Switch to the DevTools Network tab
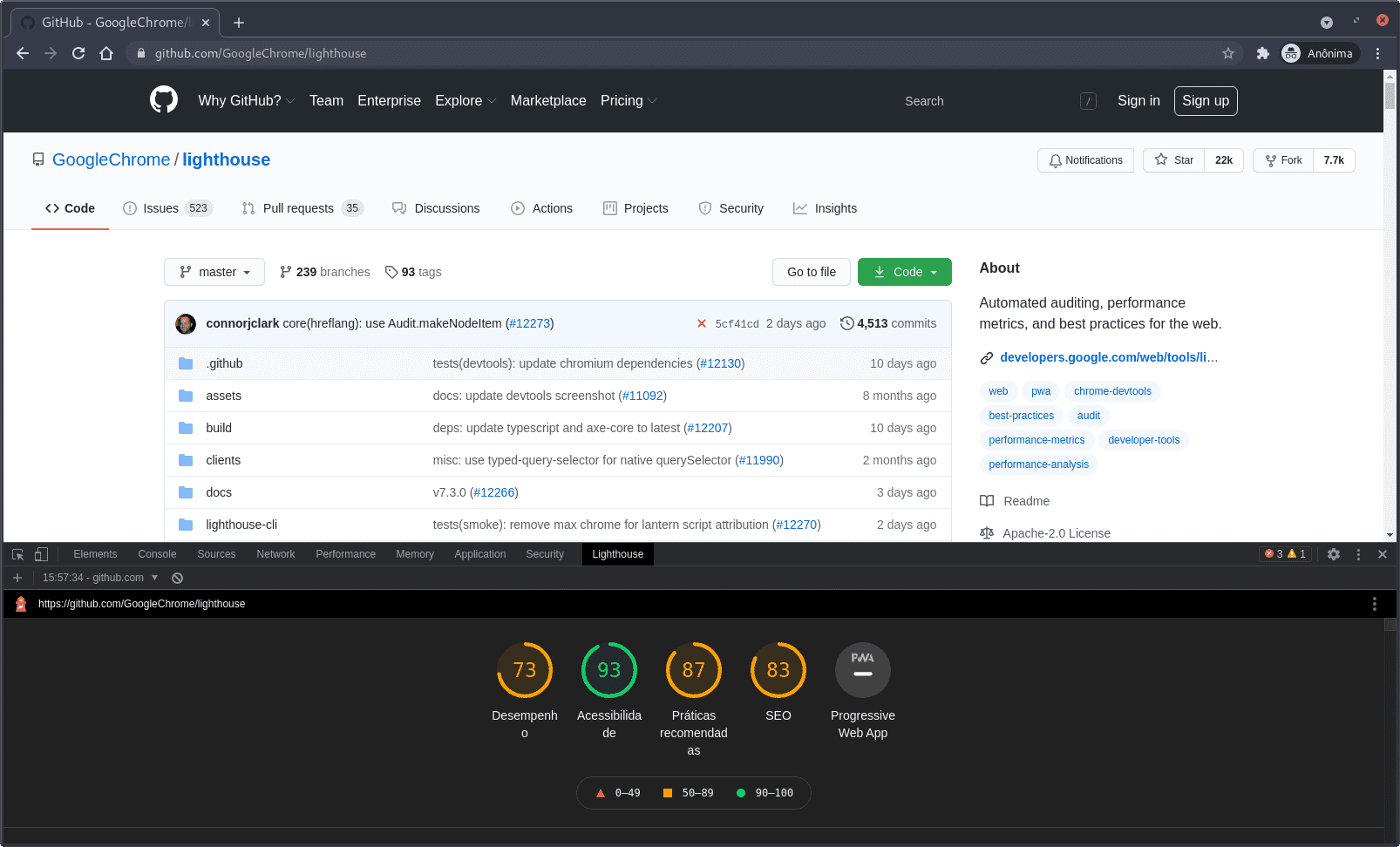 pos(275,554)
